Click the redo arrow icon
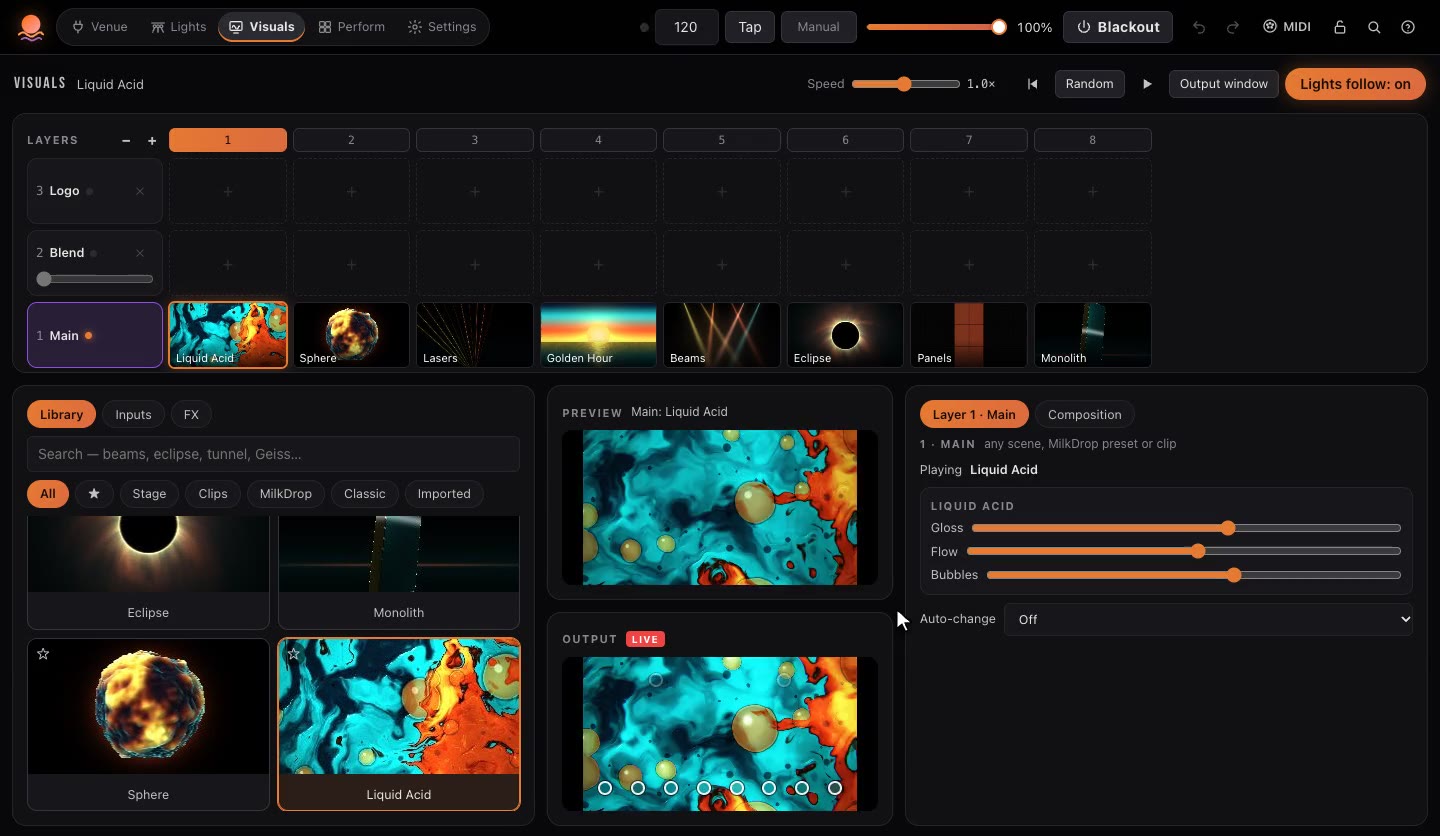The image size is (1440, 836). pos(1233,27)
